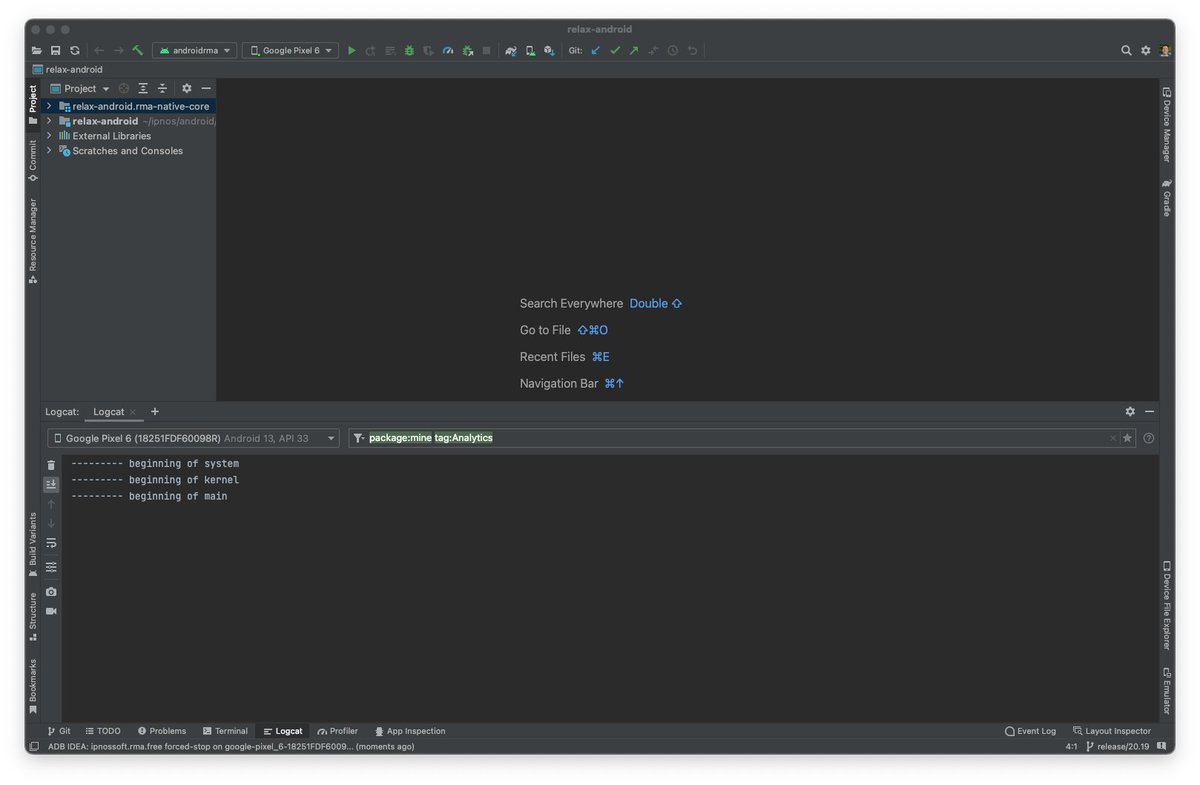Toggle Soft-Wrap in Logcat side toolbar
The height and width of the screenshot is (785, 1200).
[x=51, y=543]
